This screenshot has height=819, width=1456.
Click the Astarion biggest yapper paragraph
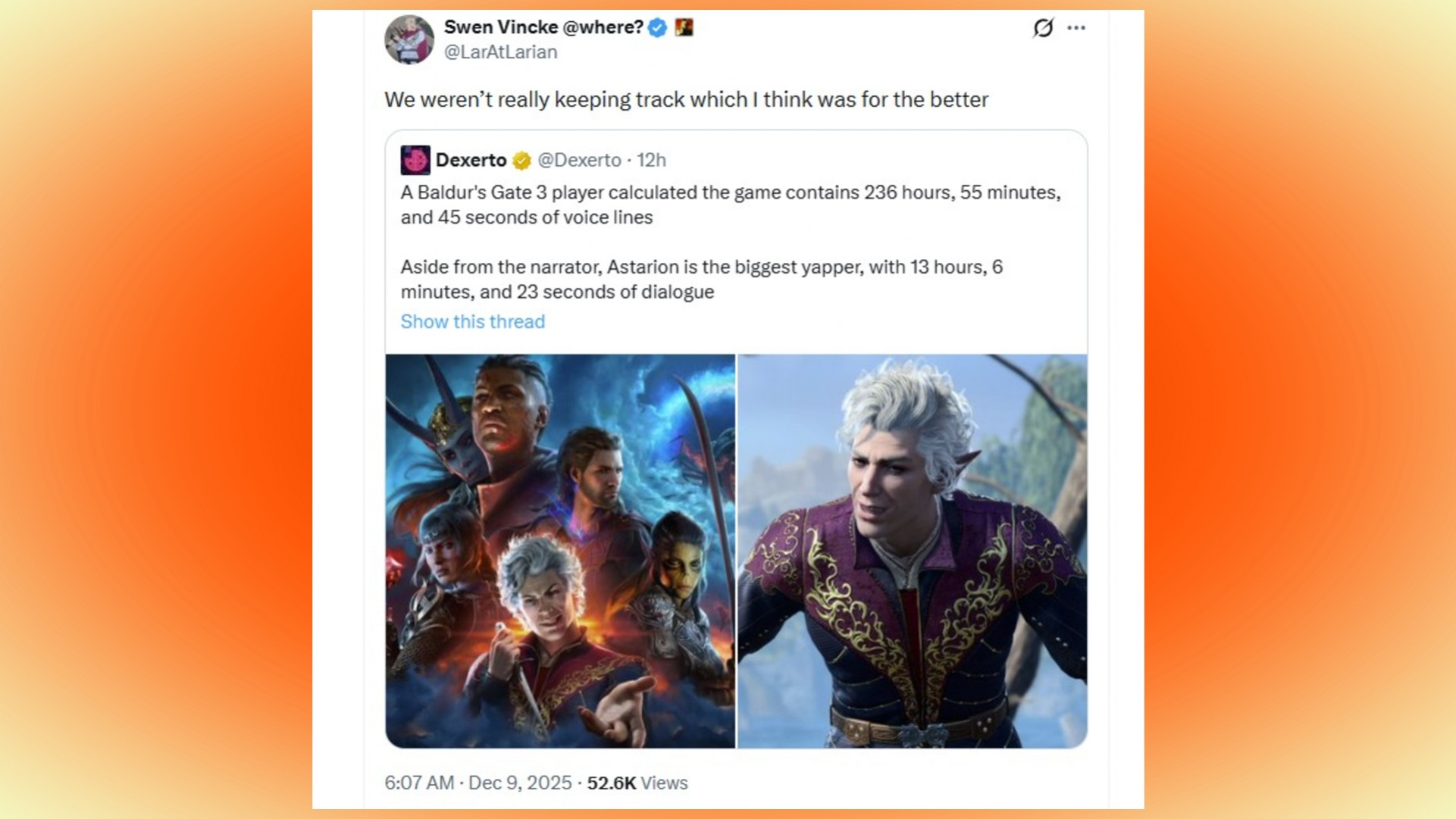[x=702, y=280]
